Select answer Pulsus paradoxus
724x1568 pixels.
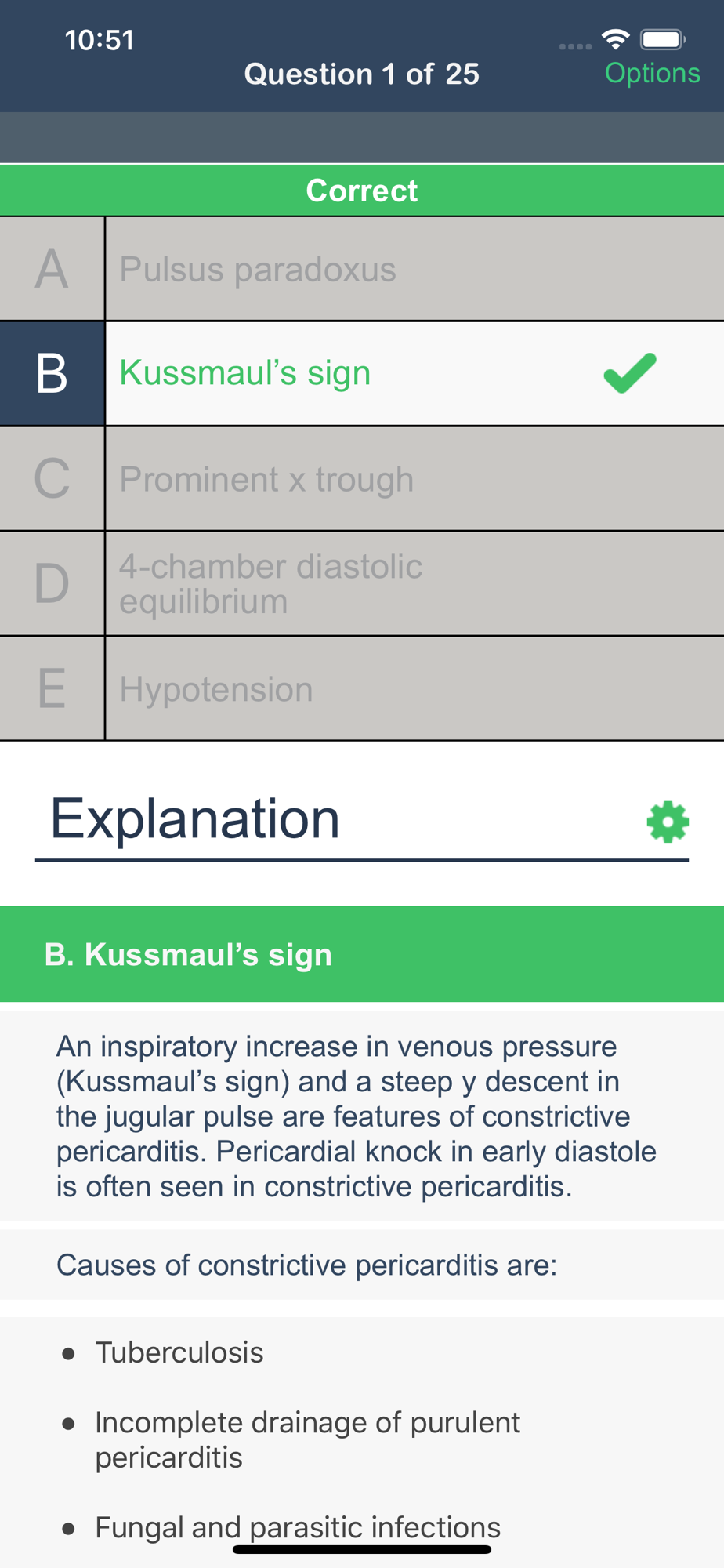[x=258, y=270]
